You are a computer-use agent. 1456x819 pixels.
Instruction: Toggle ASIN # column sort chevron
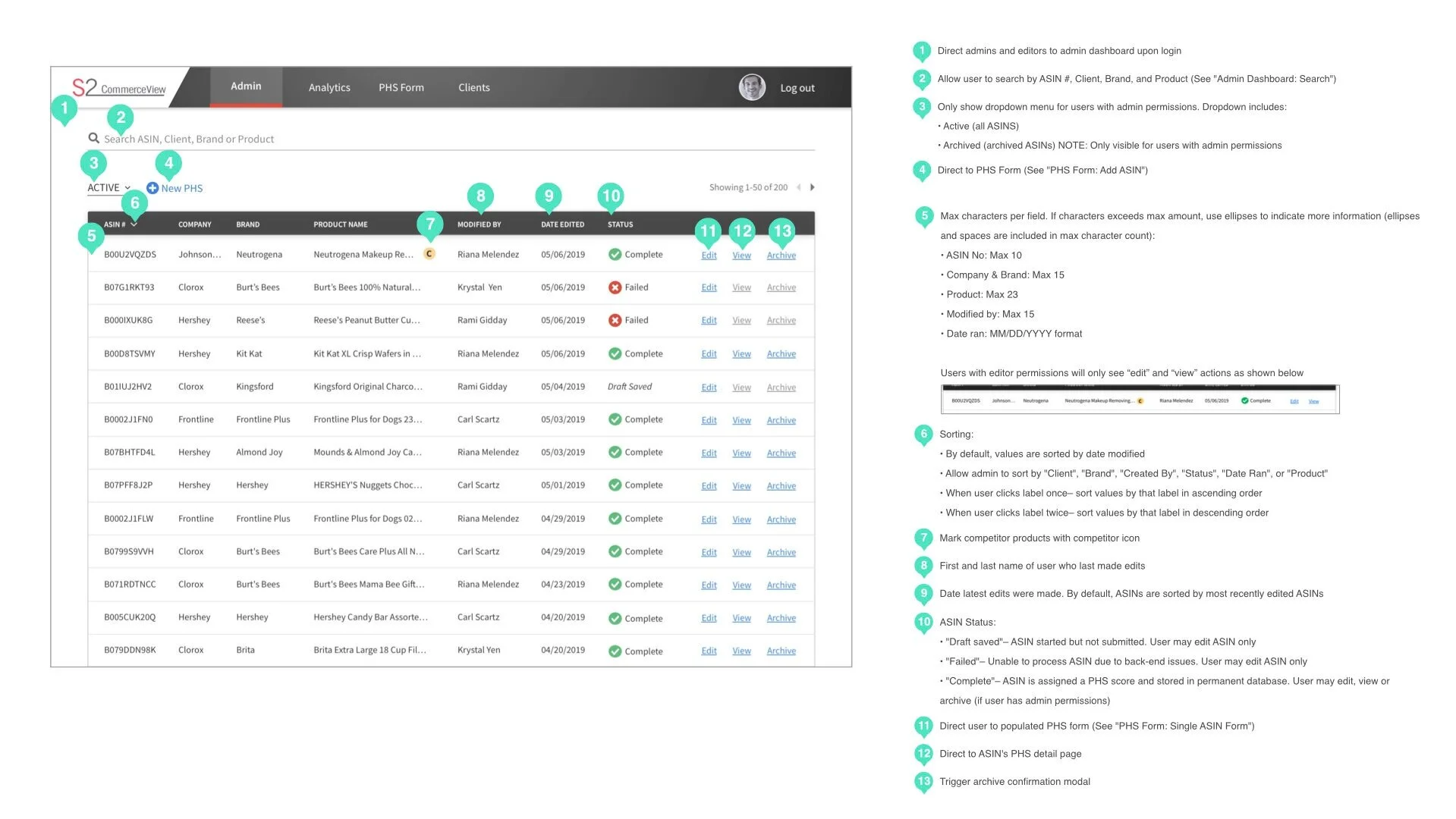pos(134,224)
